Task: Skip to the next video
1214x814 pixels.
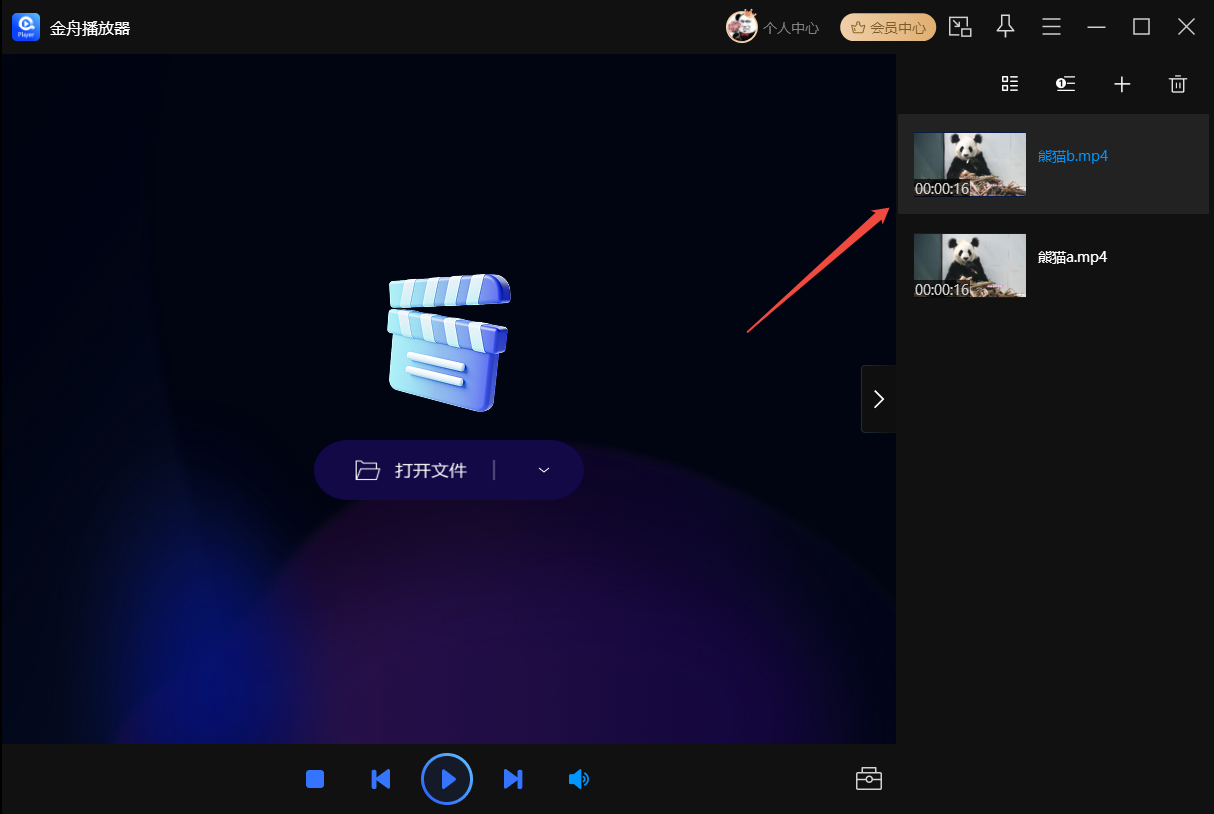Action: [513, 779]
